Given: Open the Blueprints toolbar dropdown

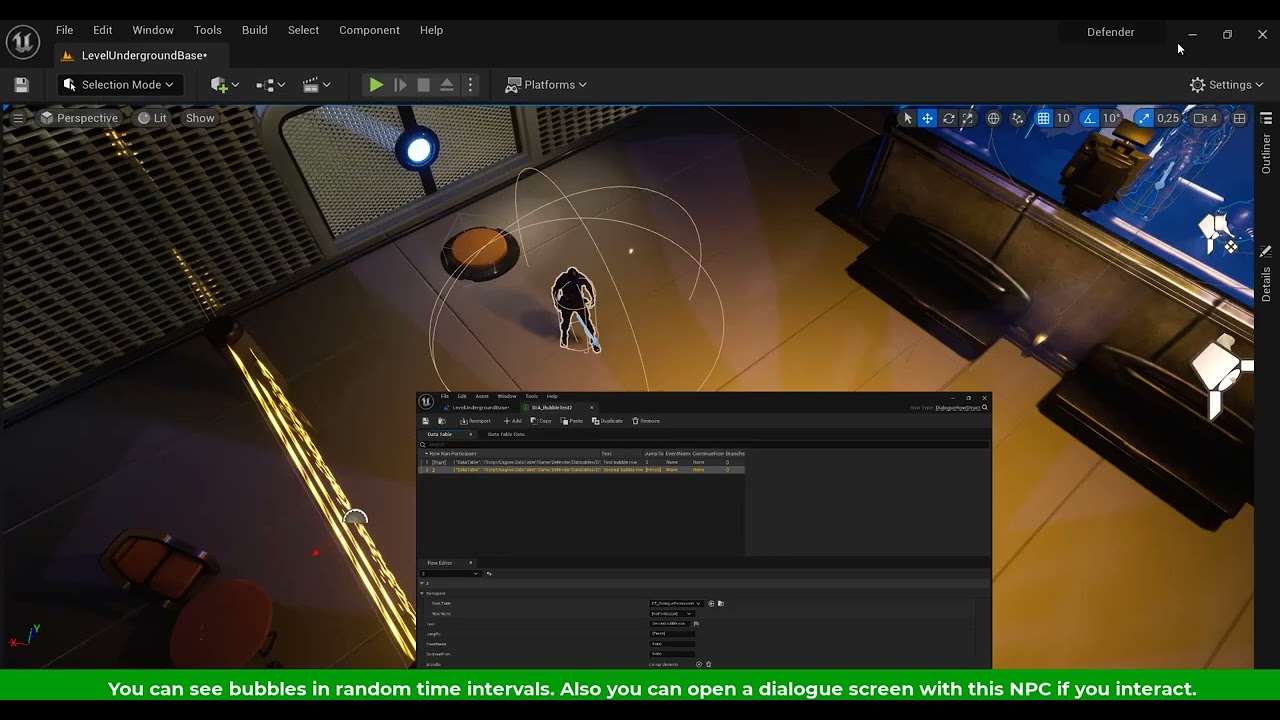Looking at the screenshot, I should 270,85.
